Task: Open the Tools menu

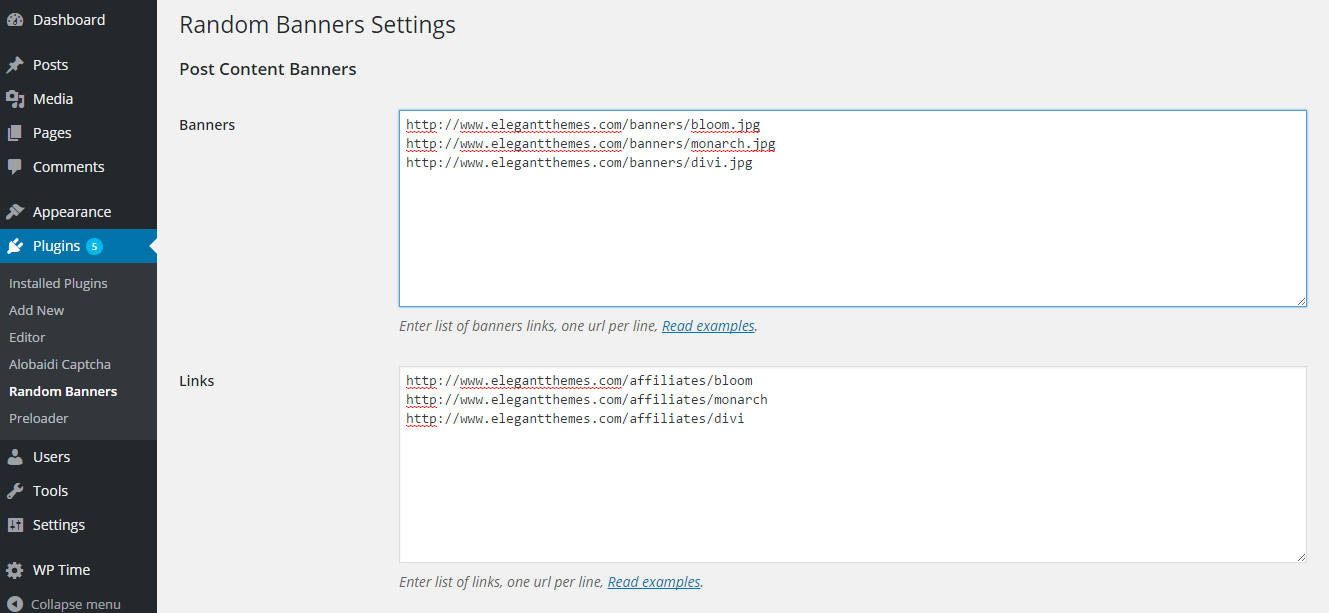Action: pos(78,491)
